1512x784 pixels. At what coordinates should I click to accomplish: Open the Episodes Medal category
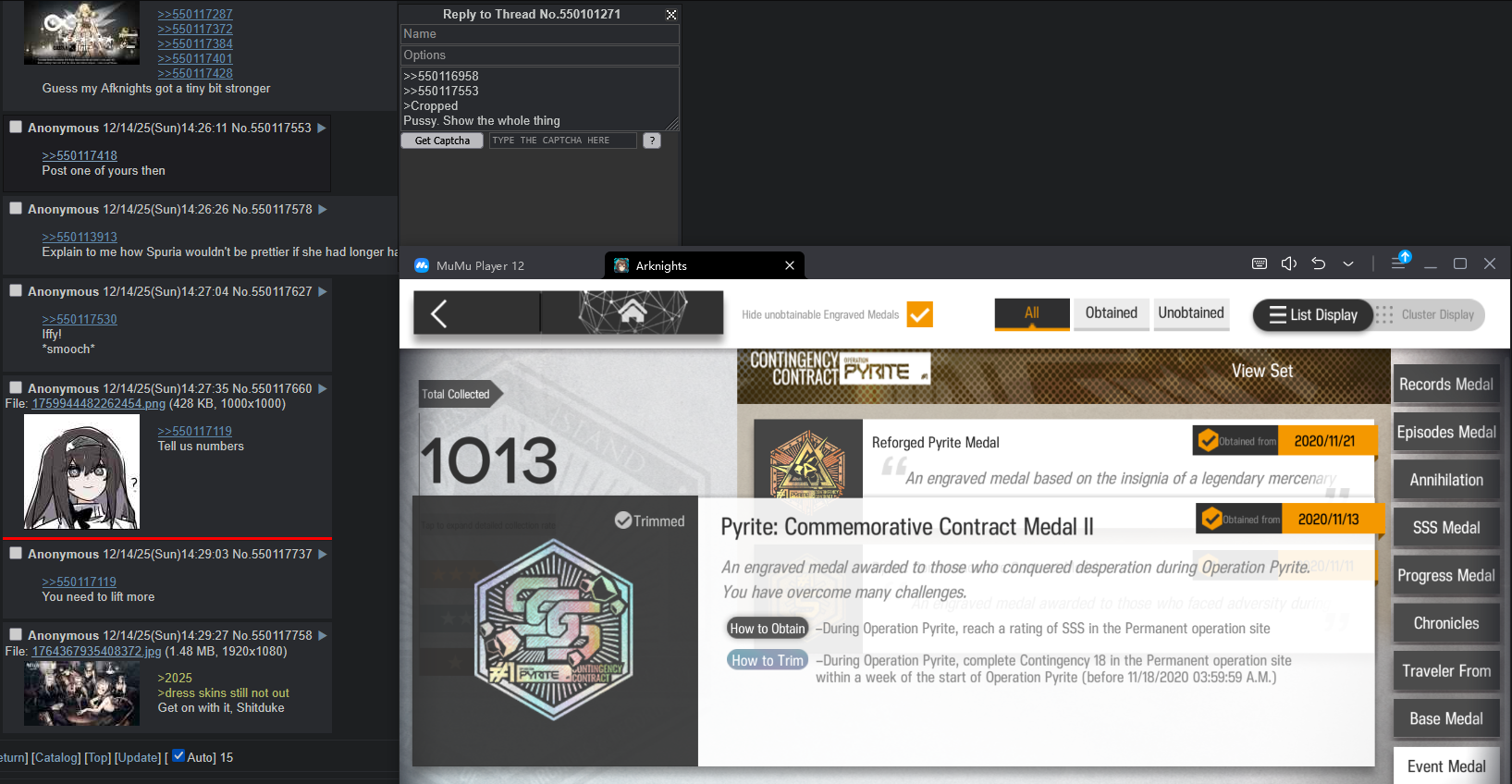tap(1446, 432)
